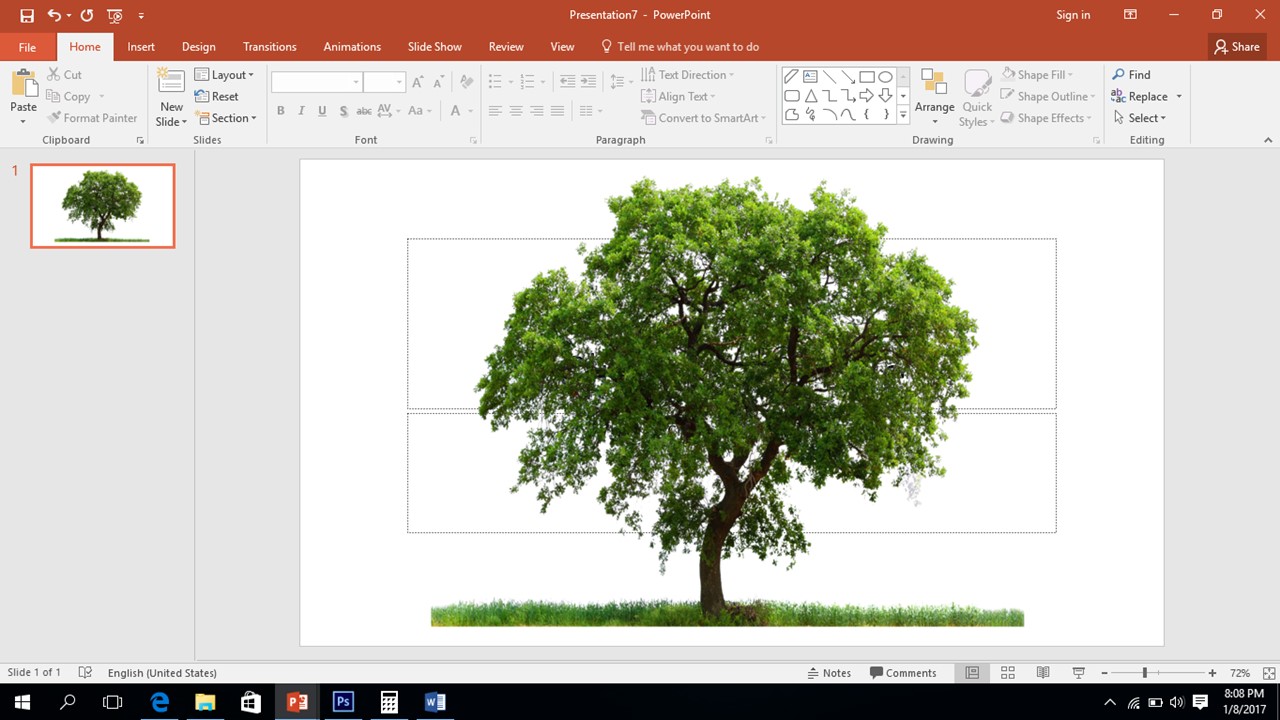Start Slide Show from the status bar

tap(1078, 672)
